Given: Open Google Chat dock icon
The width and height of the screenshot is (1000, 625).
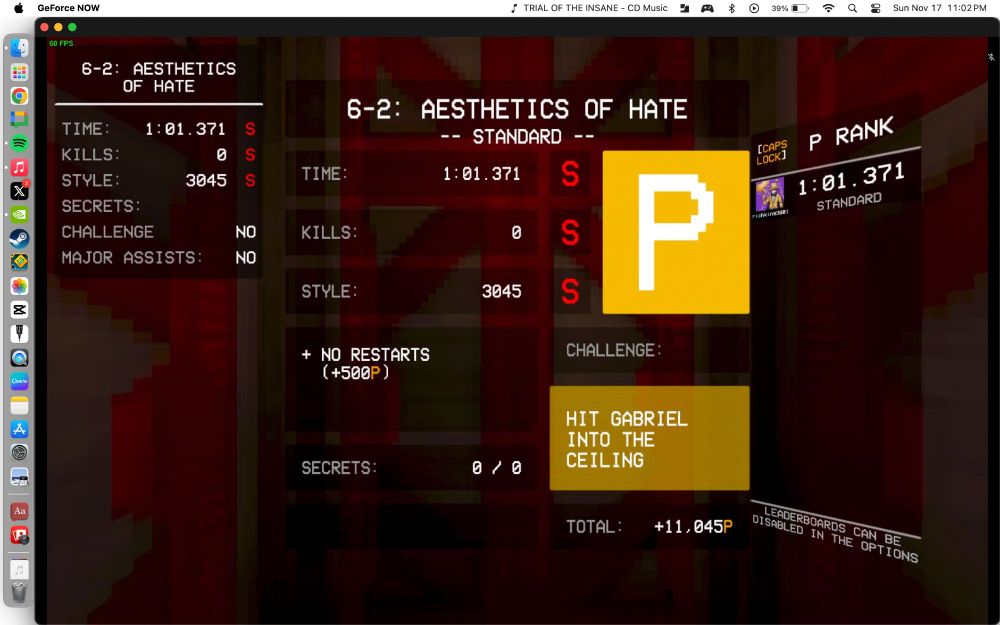Looking at the screenshot, I should pyautogui.click(x=19, y=119).
